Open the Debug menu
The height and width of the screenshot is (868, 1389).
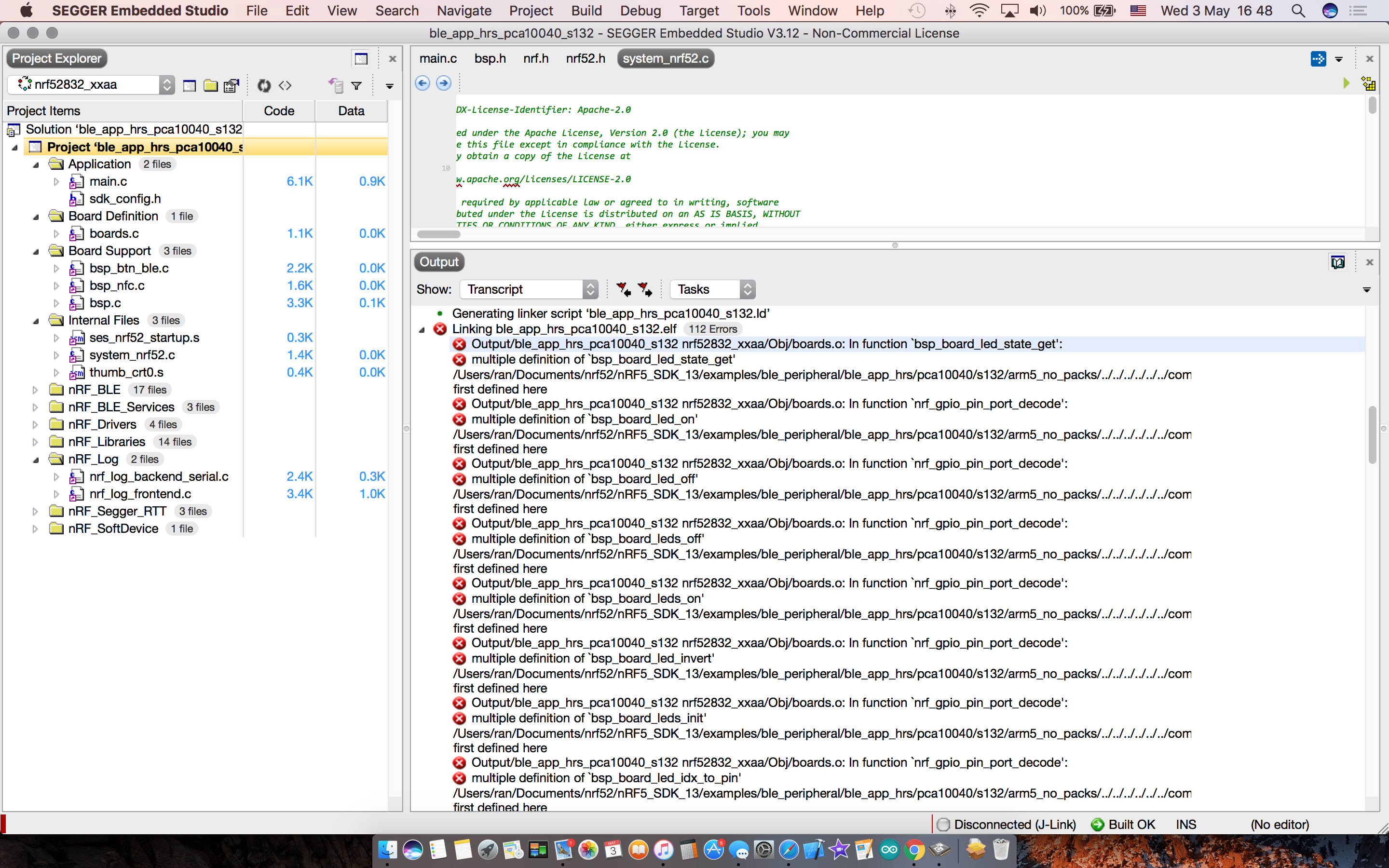coord(640,11)
